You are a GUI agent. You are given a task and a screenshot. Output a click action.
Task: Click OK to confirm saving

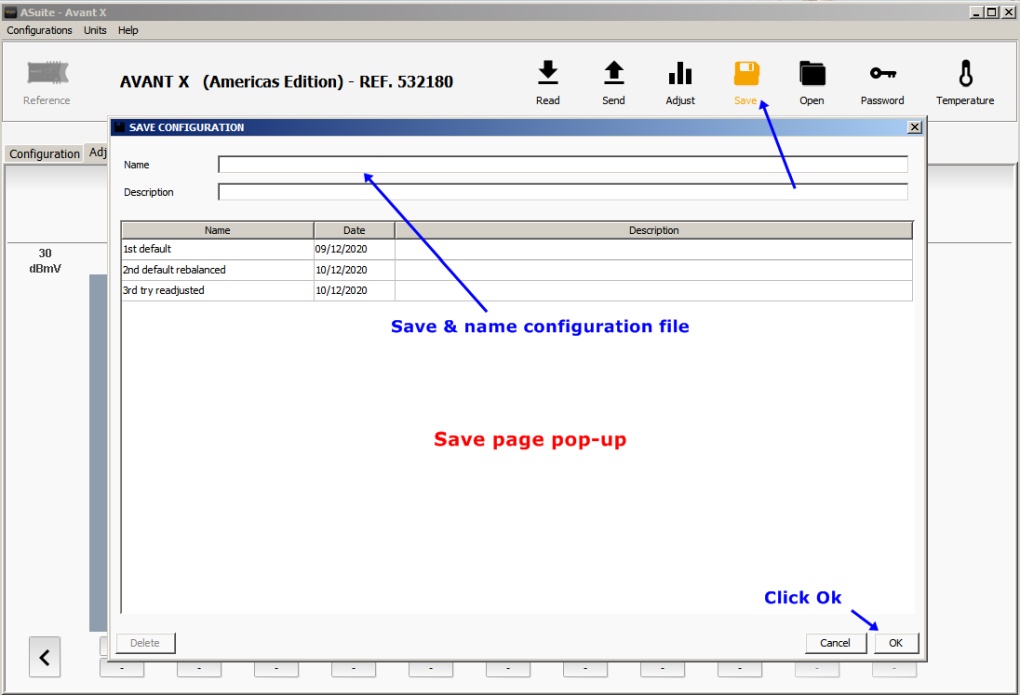click(896, 643)
